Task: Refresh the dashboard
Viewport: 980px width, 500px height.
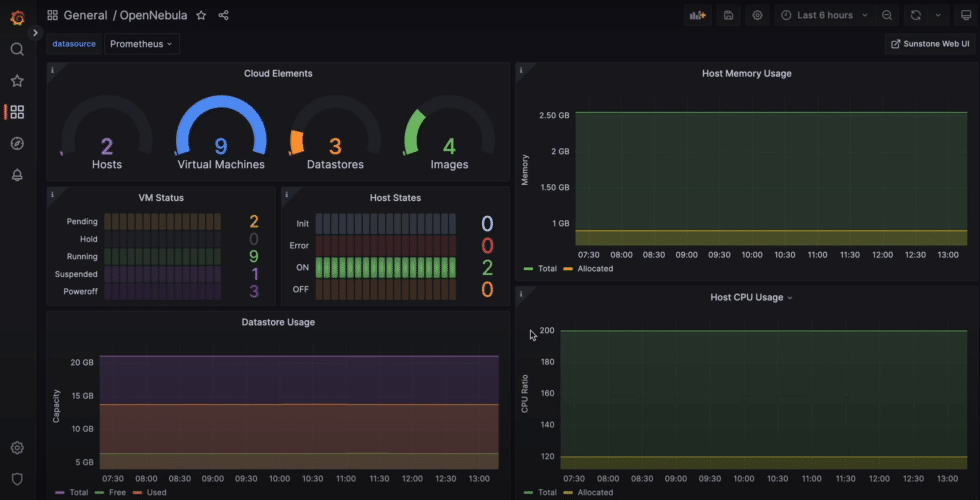Action: coord(916,16)
